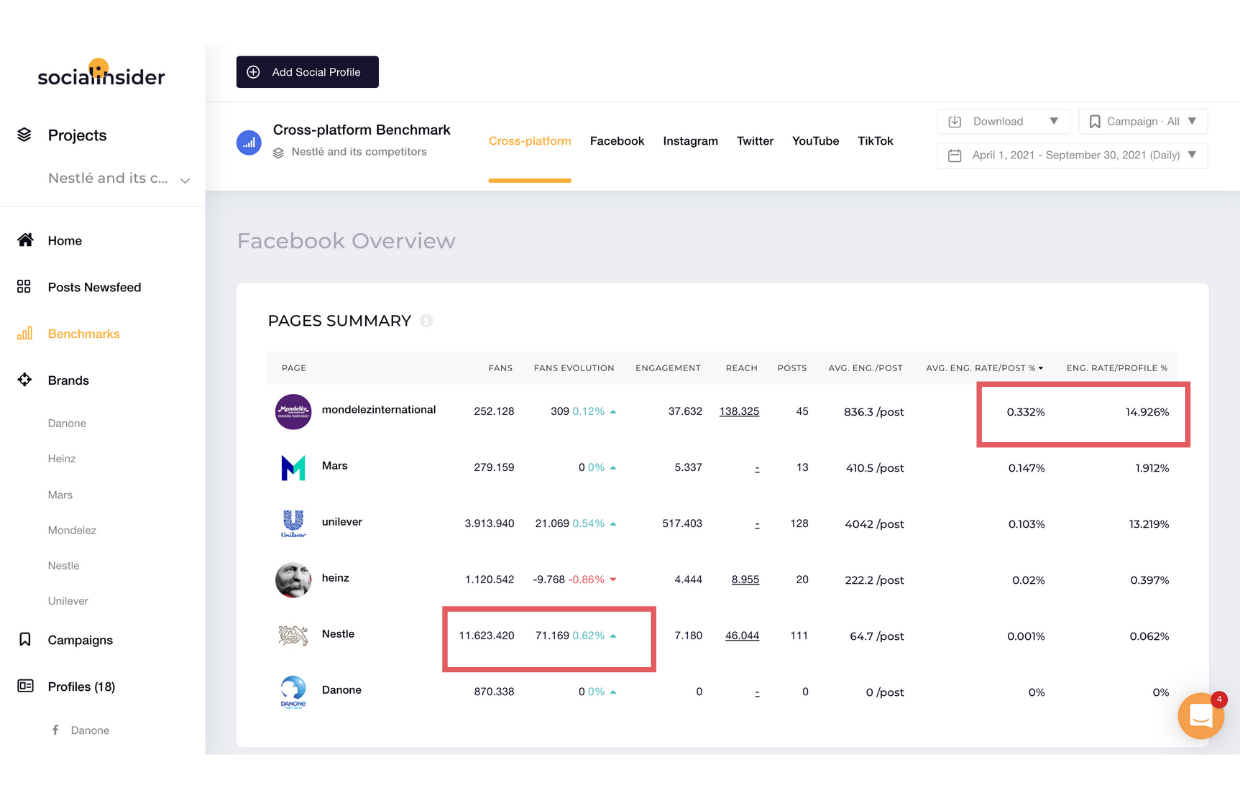Click the Brands icon in sidebar
1240x800 pixels.
25,380
